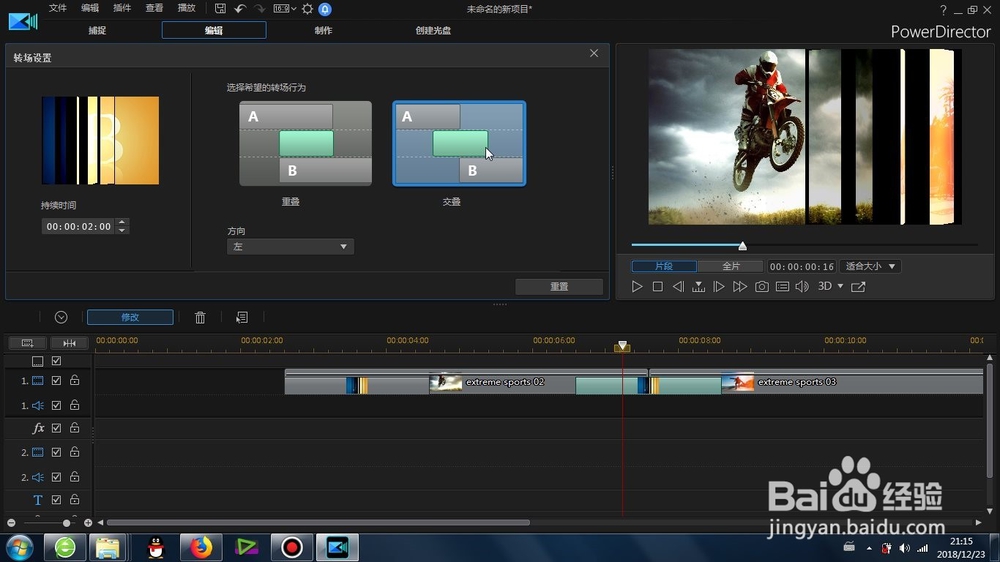Toggle the 3D preview button
Viewport: 1000px width, 562px height.
[825, 286]
